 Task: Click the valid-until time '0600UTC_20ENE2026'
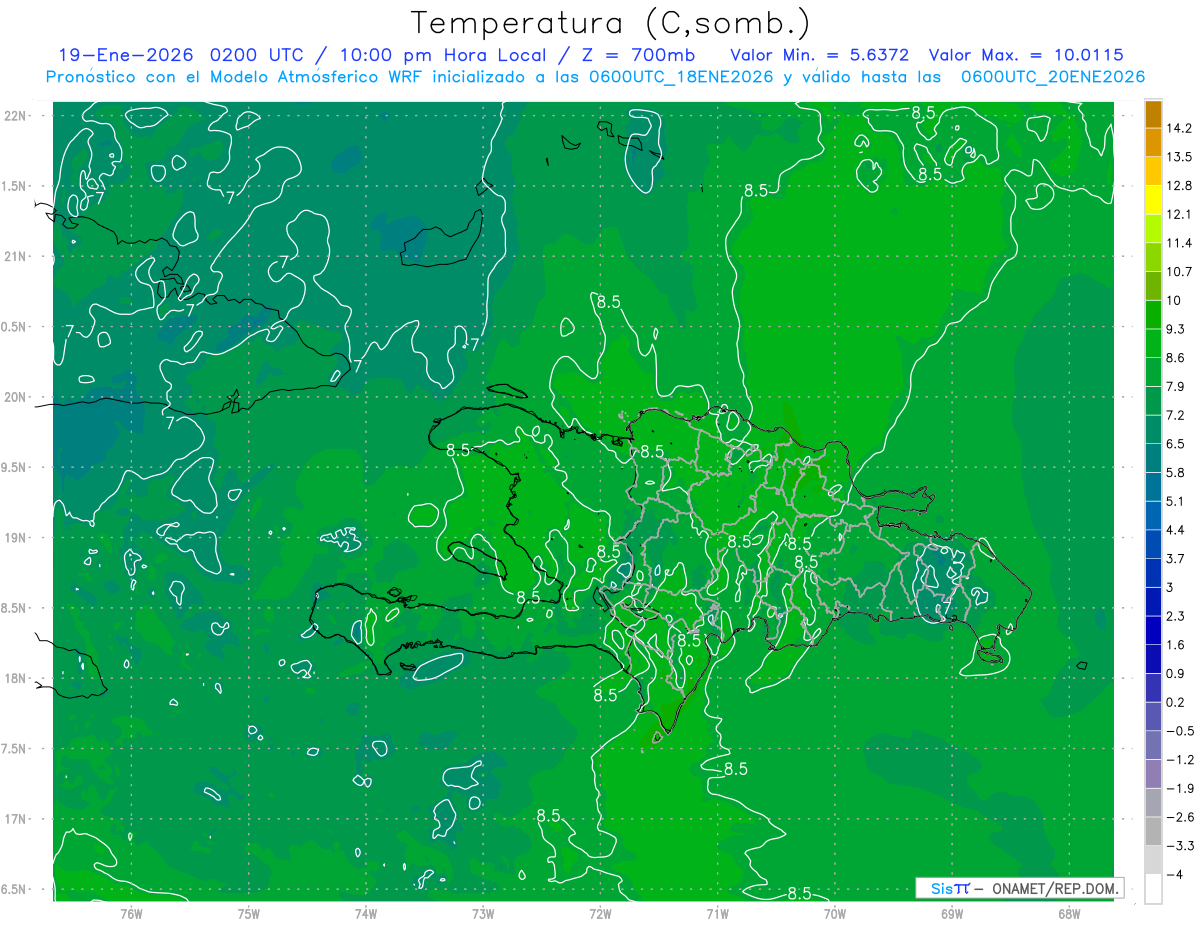tap(1053, 77)
